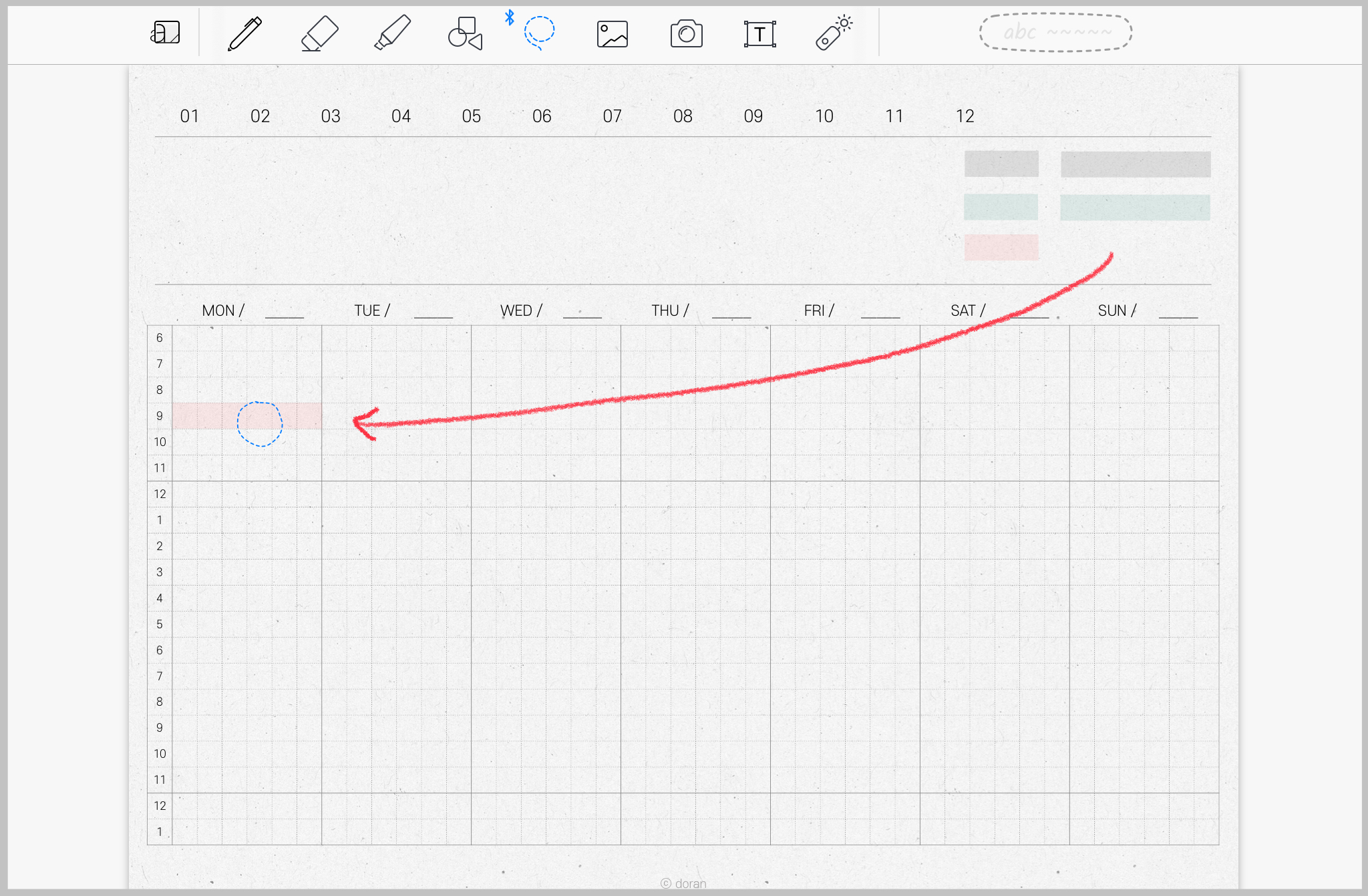
Task: Select the Text box tool
Action: pos(759,34)
